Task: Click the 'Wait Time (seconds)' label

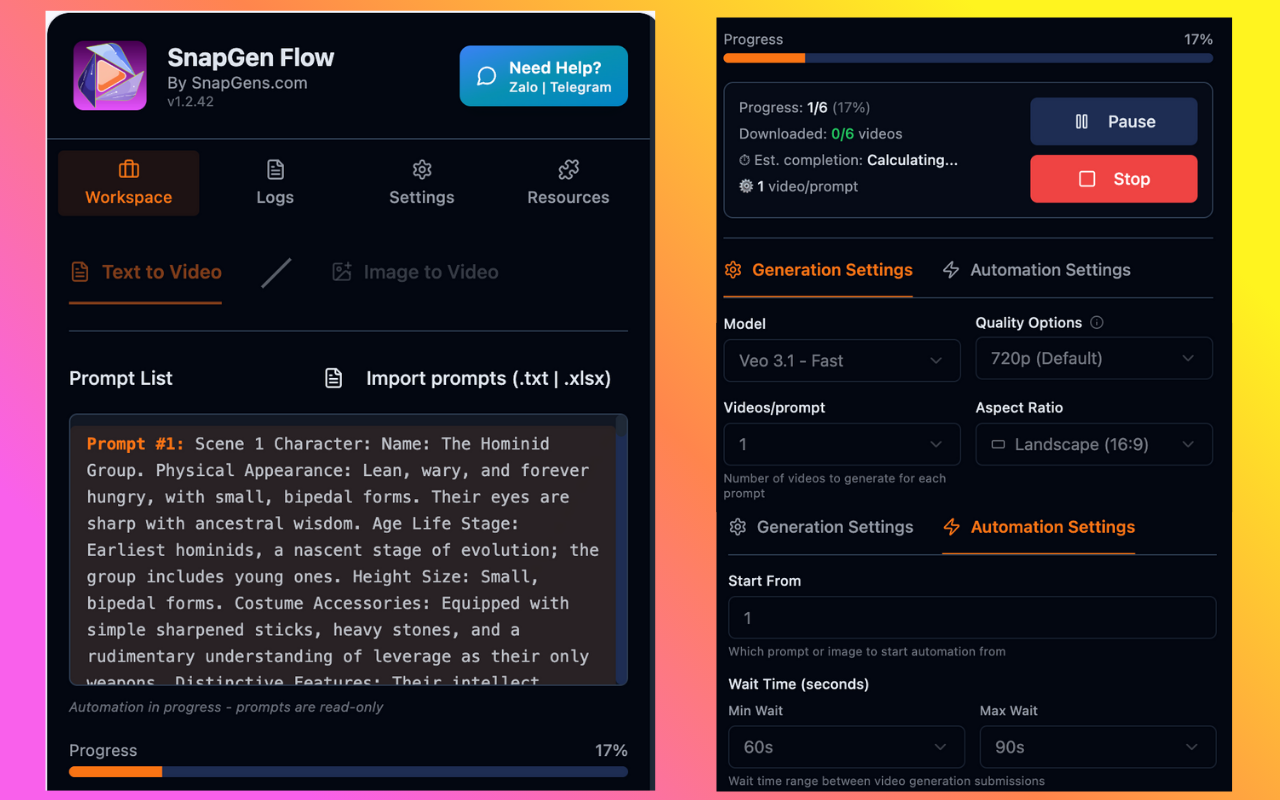Action: coord(799,684)
